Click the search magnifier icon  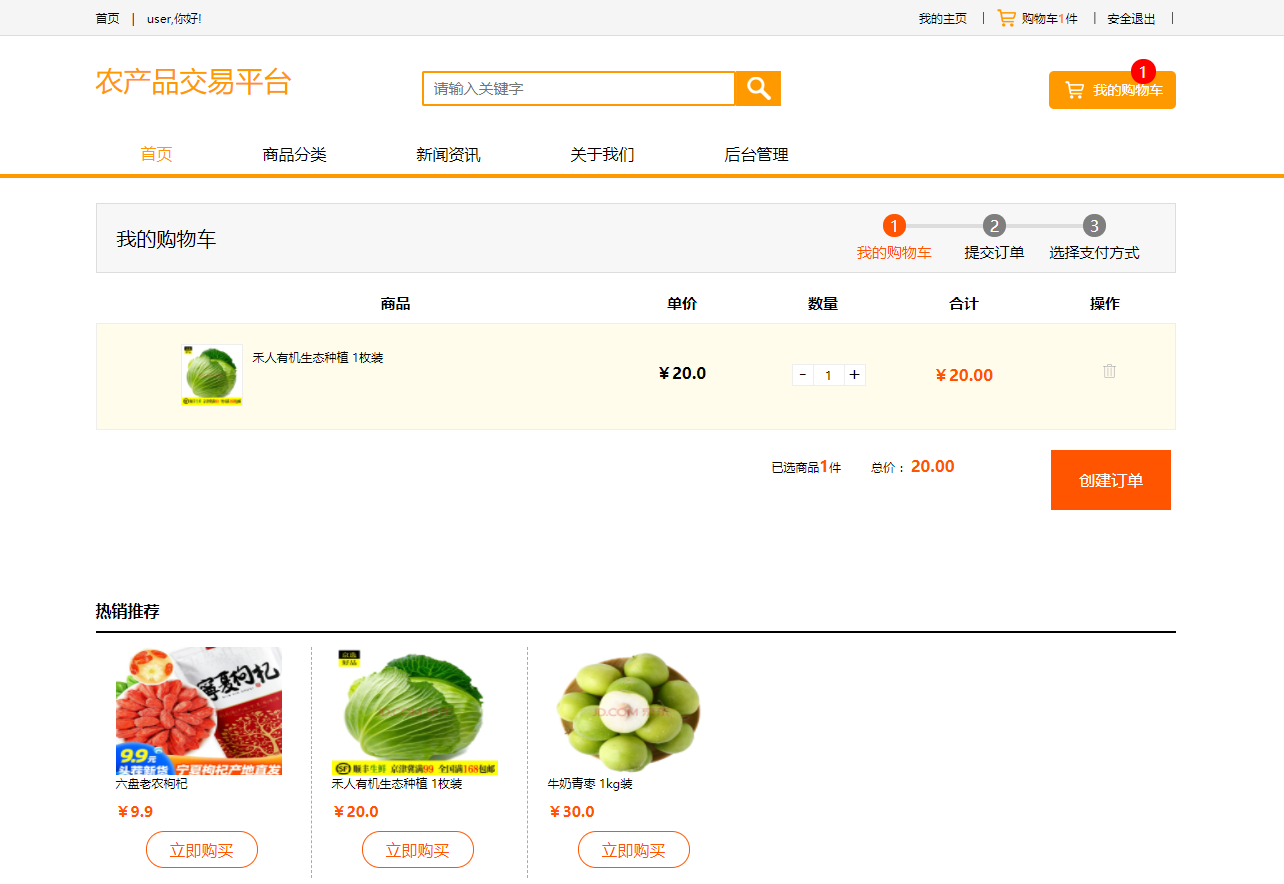757,88
